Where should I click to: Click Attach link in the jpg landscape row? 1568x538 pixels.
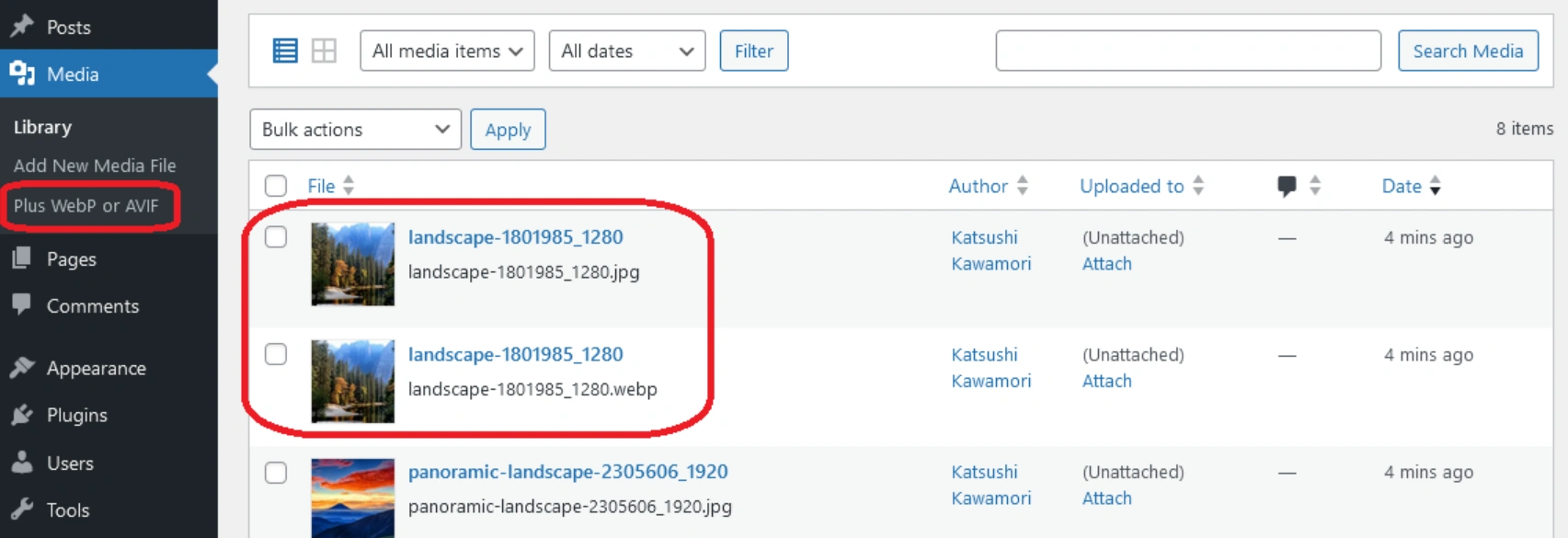tap(1107, 264)
